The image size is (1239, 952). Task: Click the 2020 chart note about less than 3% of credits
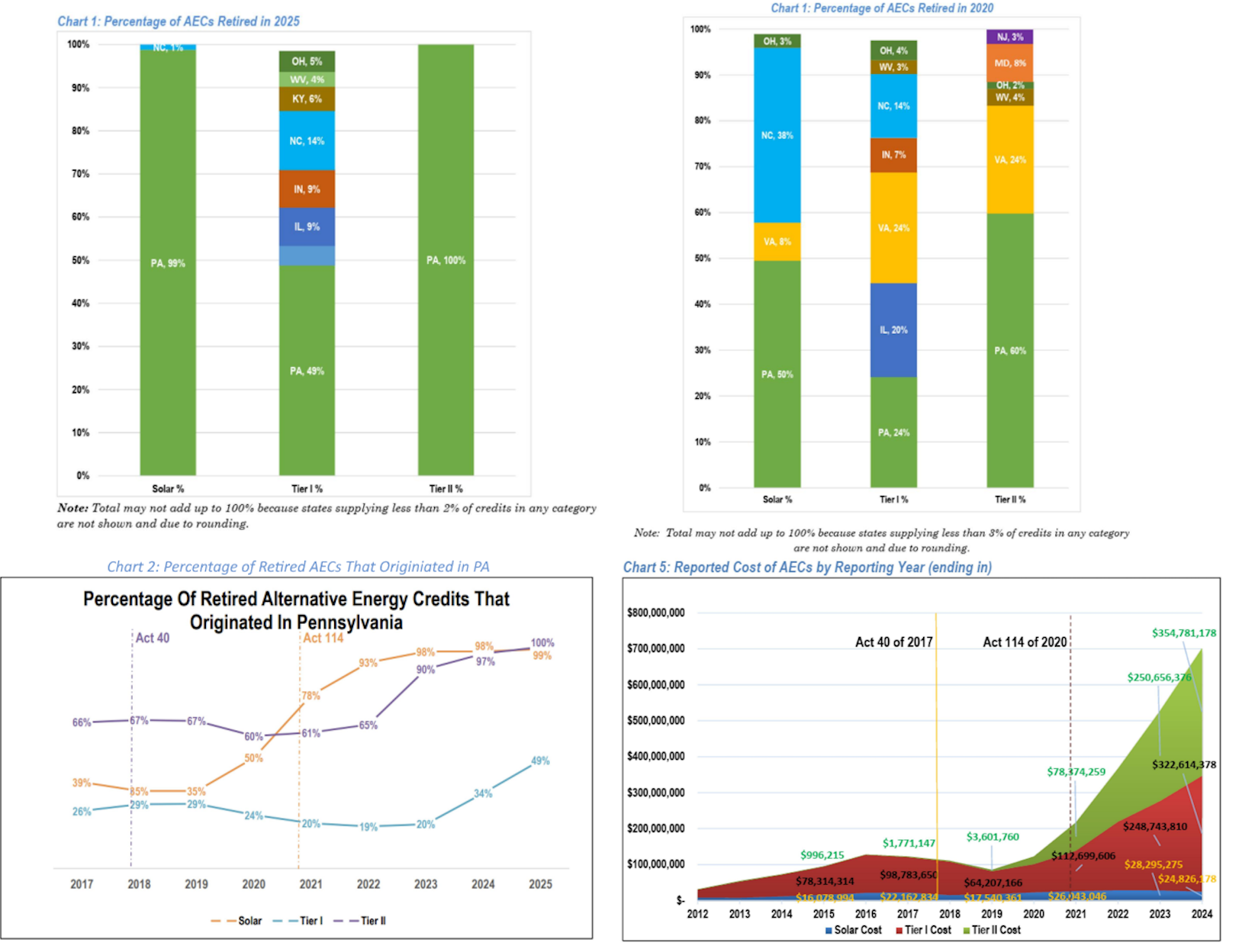coord(881,540)
